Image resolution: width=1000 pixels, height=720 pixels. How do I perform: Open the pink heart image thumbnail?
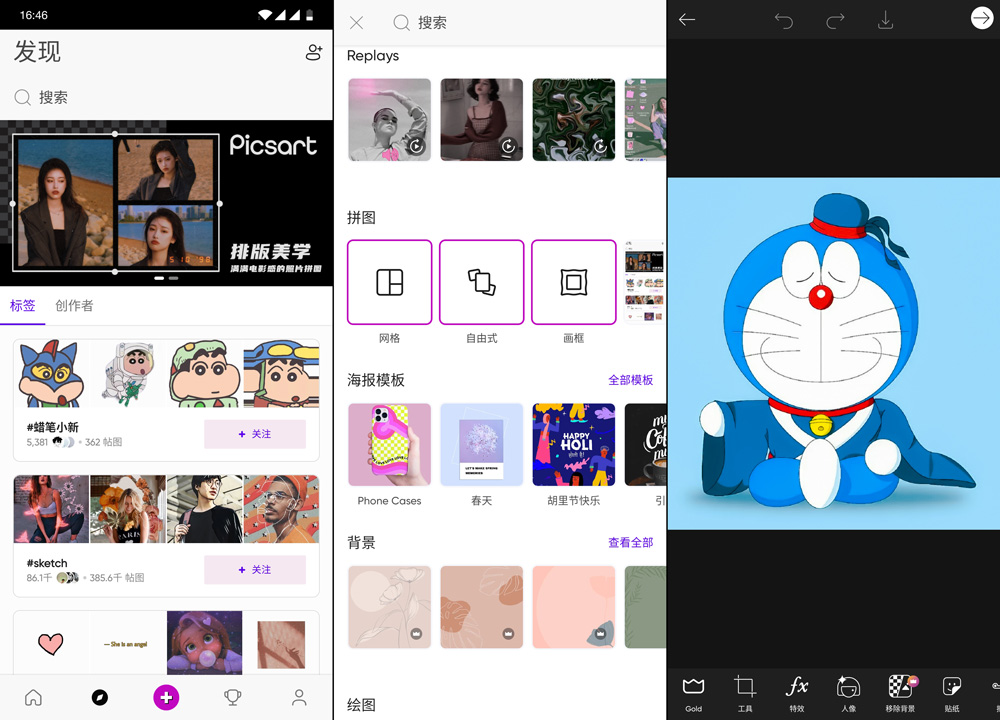tap(52, 643)
